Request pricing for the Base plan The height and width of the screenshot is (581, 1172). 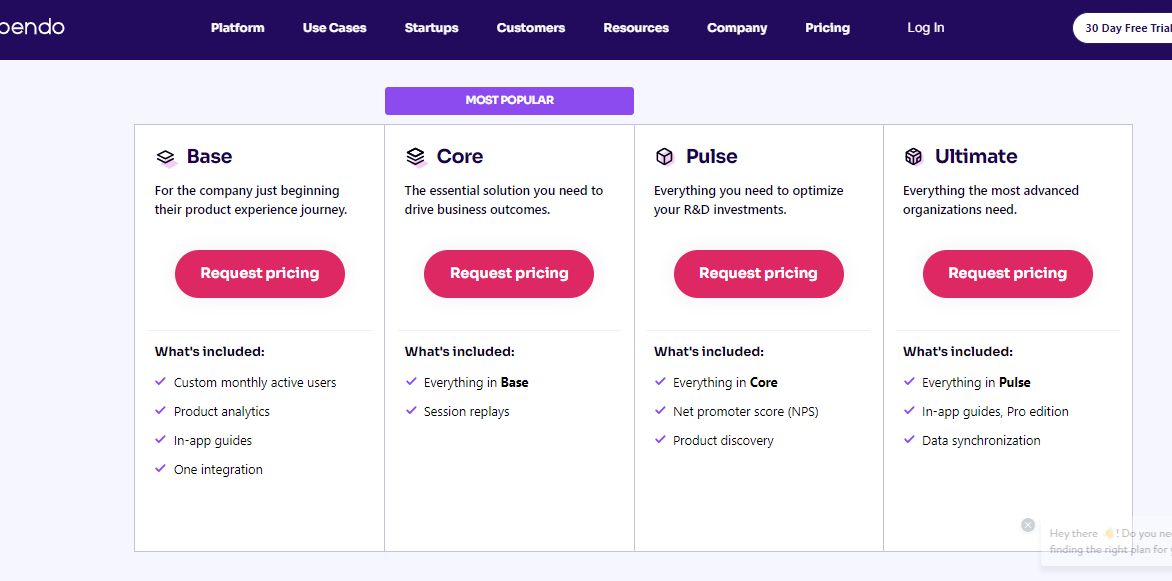click(x=260, y=274)
